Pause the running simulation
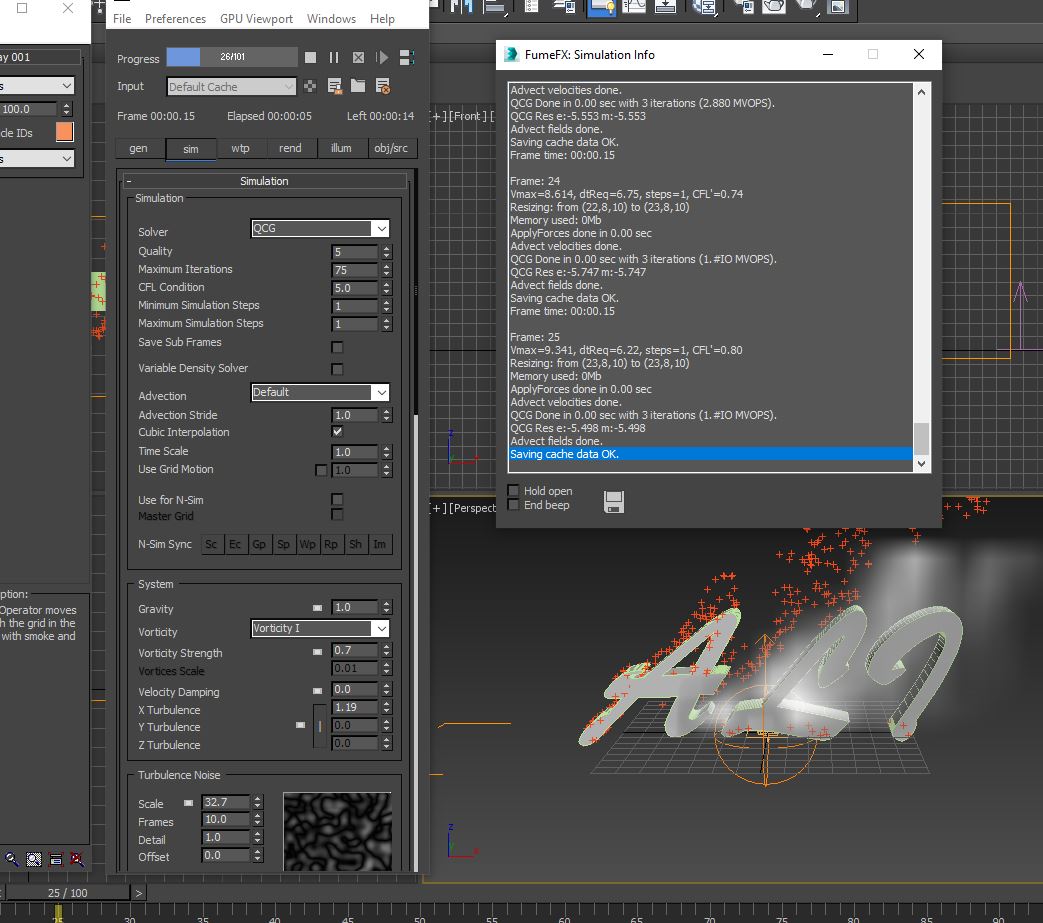1043x923 pixels. [x=334, y=58]
